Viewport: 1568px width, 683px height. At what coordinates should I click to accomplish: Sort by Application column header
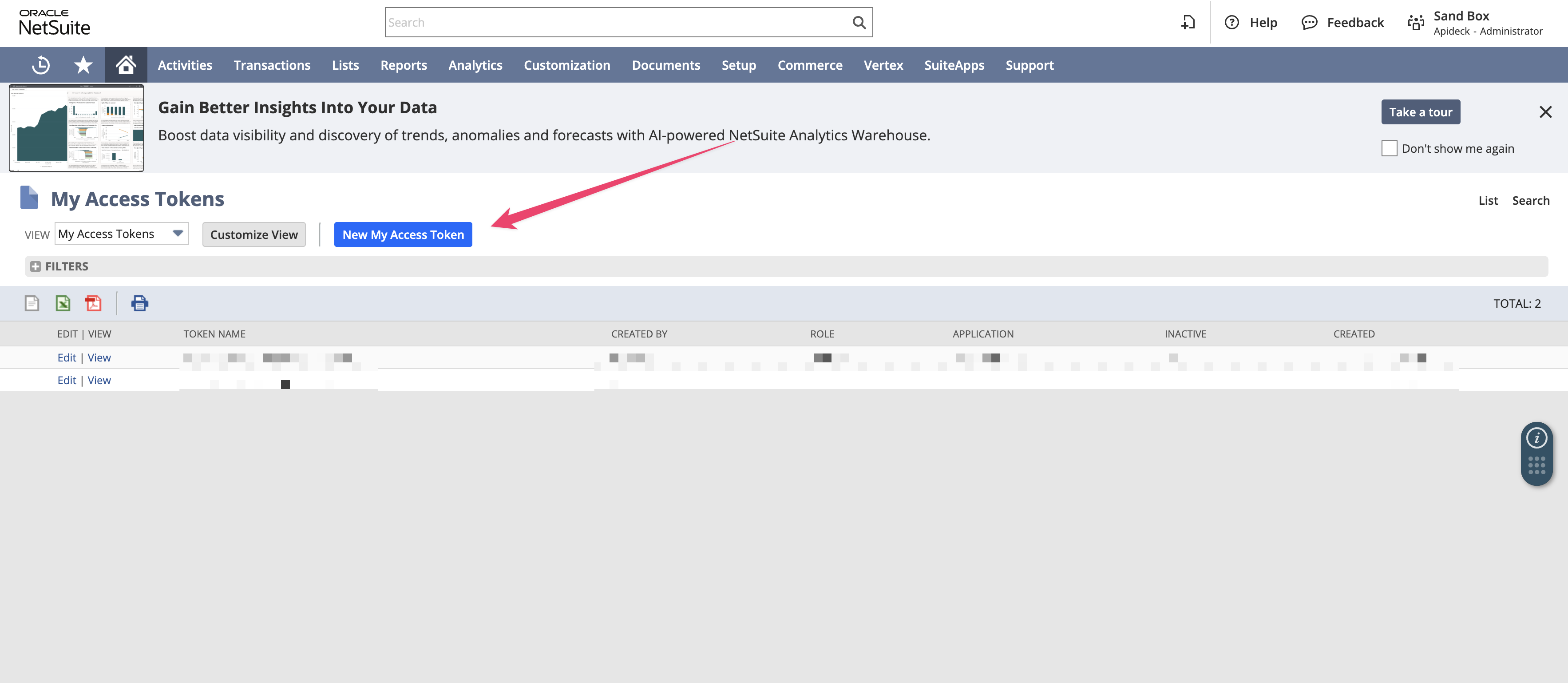(982, 334)
